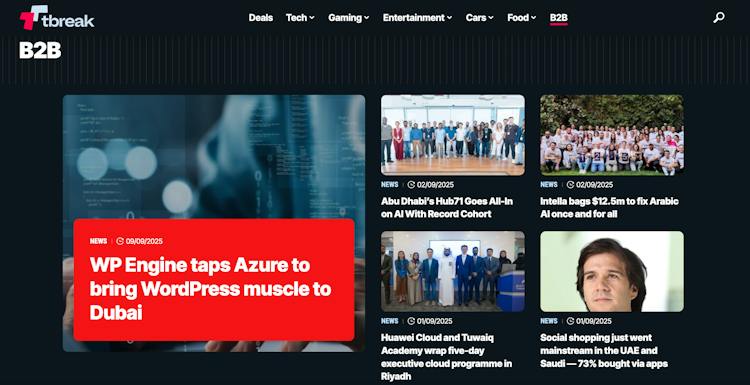Viewport: 750px width, 385px height.
Task: Expand the Tech menu chevron
Action: 312,18
